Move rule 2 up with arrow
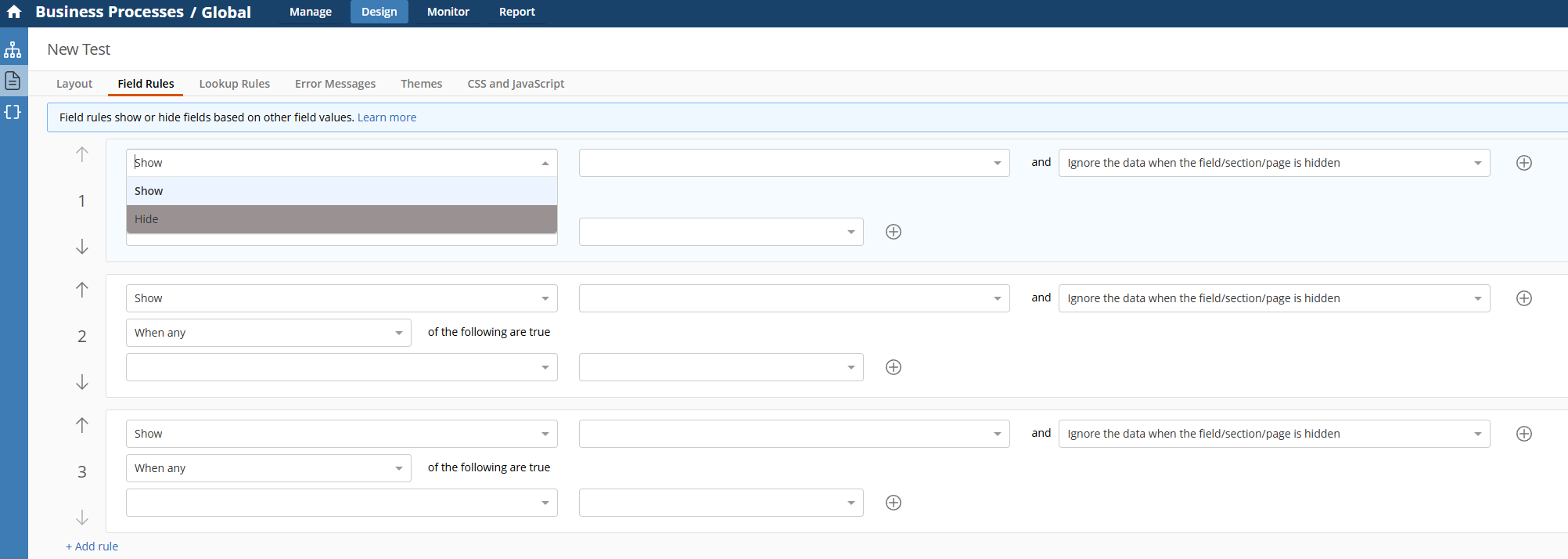Image resolution: width=1568 pixels, height=559 pixels. point(82,290)
